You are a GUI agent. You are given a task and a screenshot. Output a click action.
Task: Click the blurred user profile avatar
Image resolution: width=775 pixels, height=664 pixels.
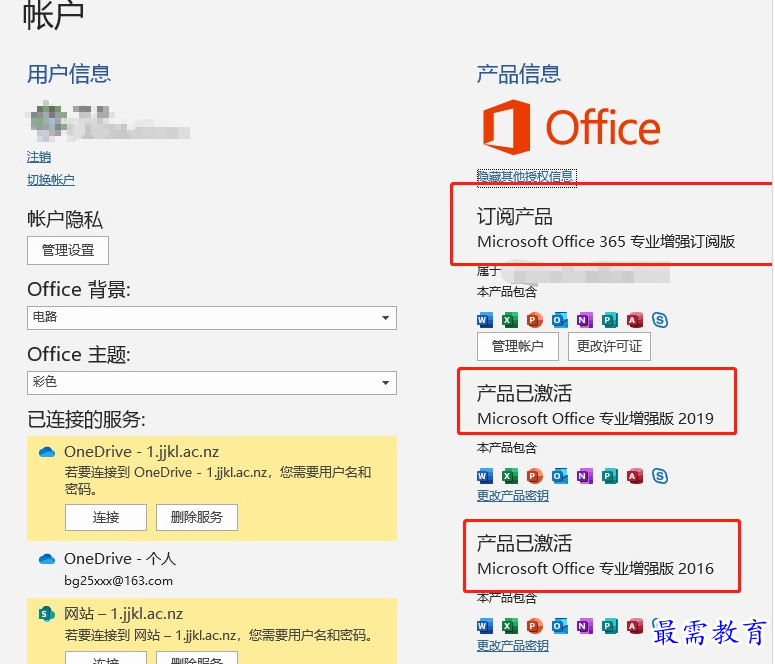(x=48, y=120)
